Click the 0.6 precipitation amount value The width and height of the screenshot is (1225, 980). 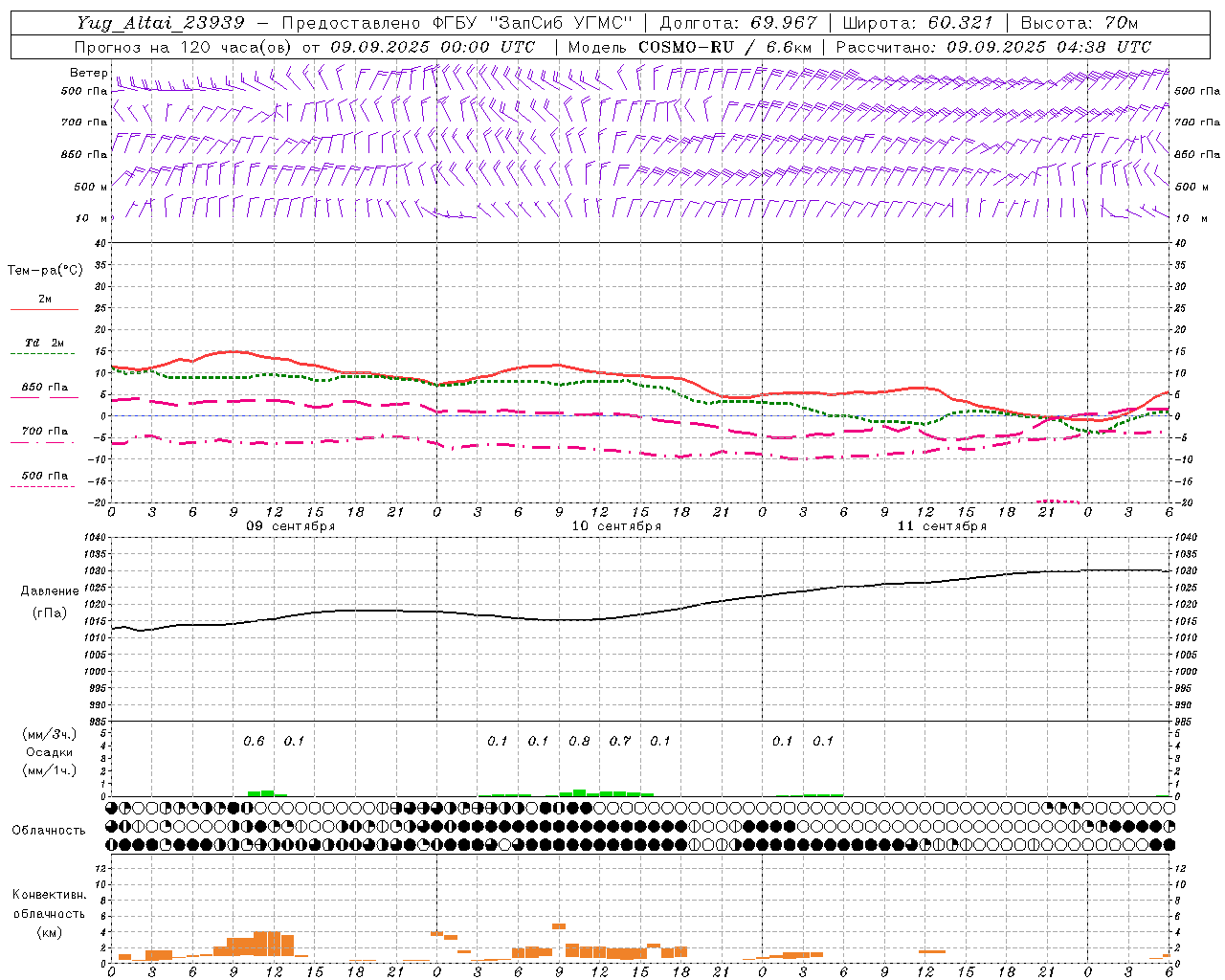254,741
